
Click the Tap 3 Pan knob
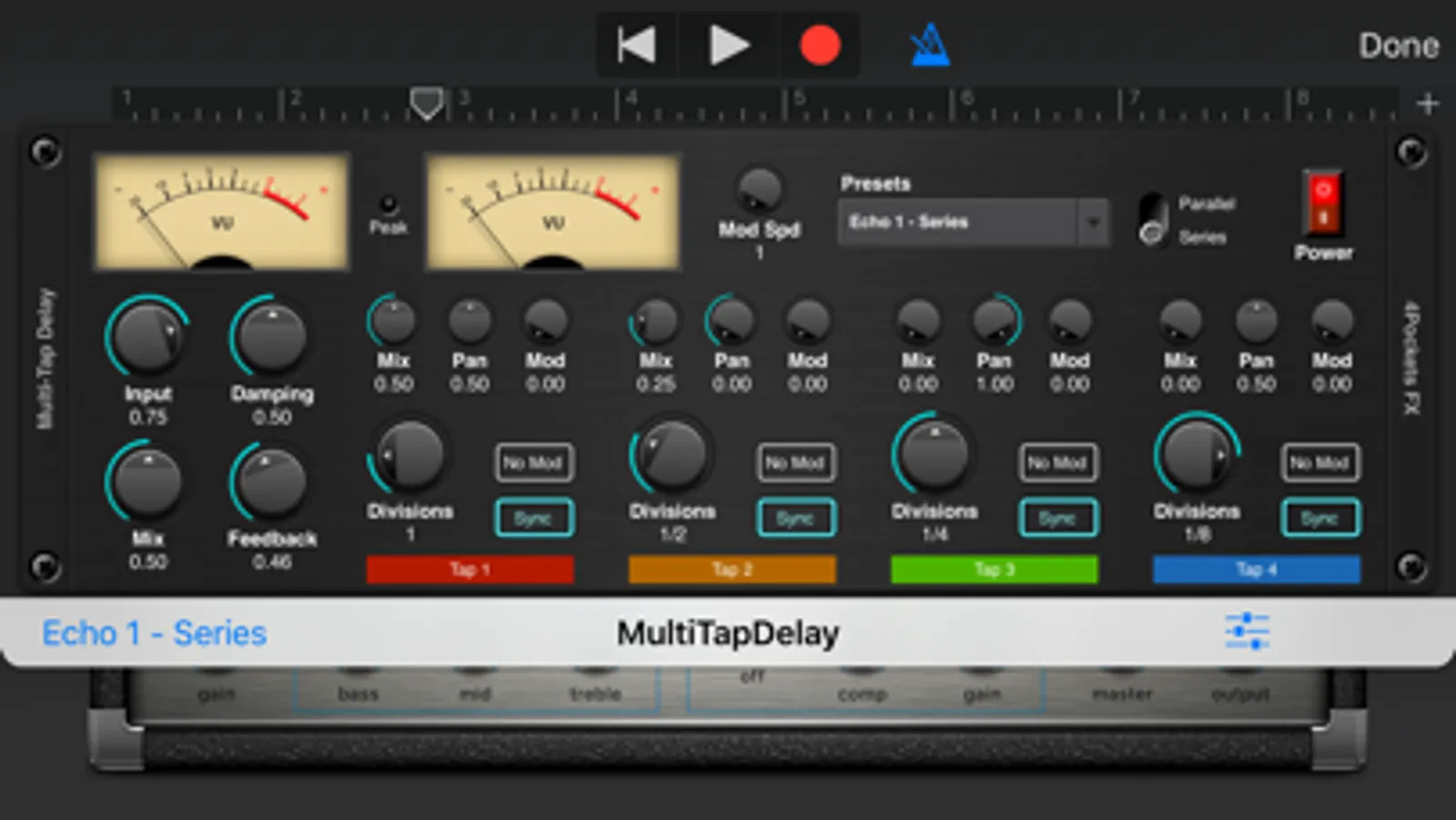coord(994,320)
